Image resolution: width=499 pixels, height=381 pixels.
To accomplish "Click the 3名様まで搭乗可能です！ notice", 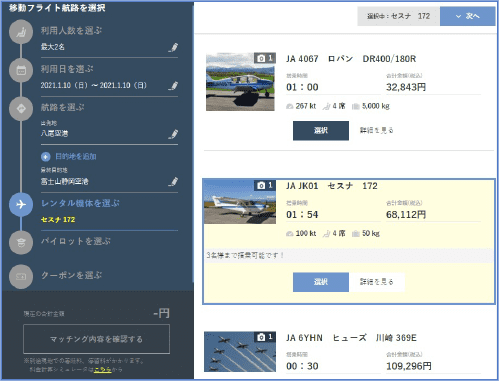I will 245,256.
